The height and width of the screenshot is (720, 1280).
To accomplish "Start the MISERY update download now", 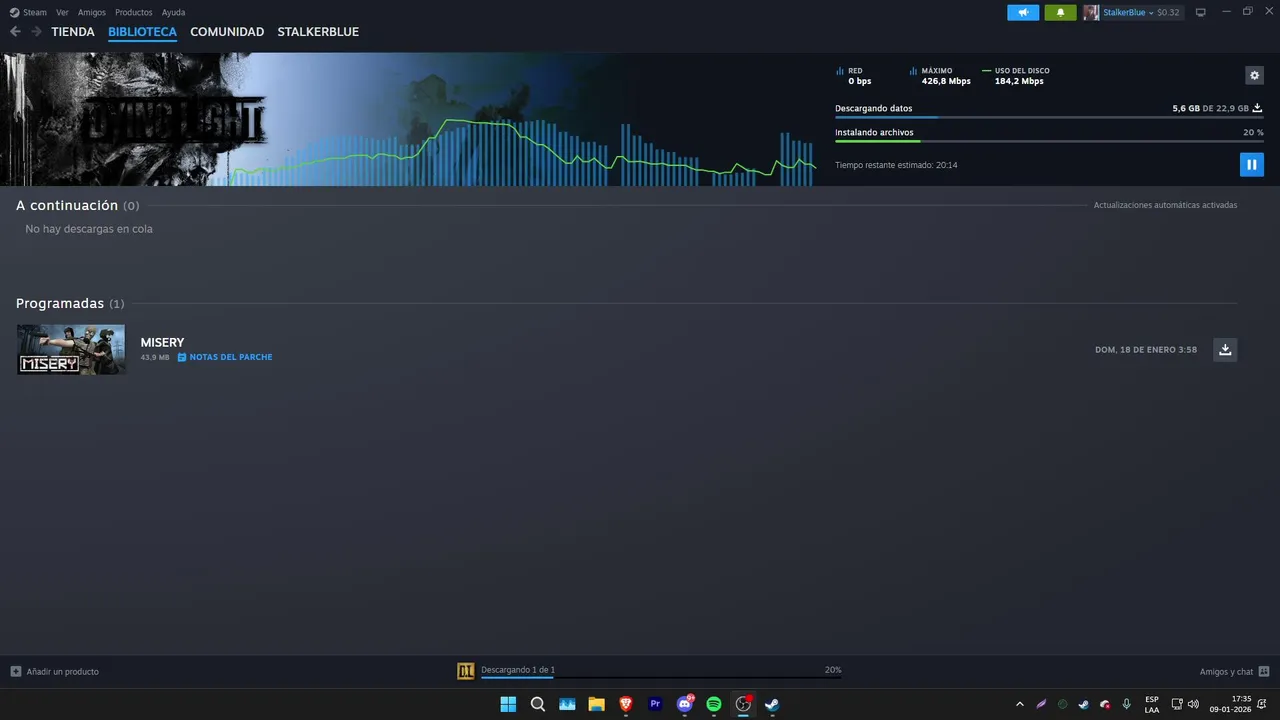I will [x=1225, y=349].
